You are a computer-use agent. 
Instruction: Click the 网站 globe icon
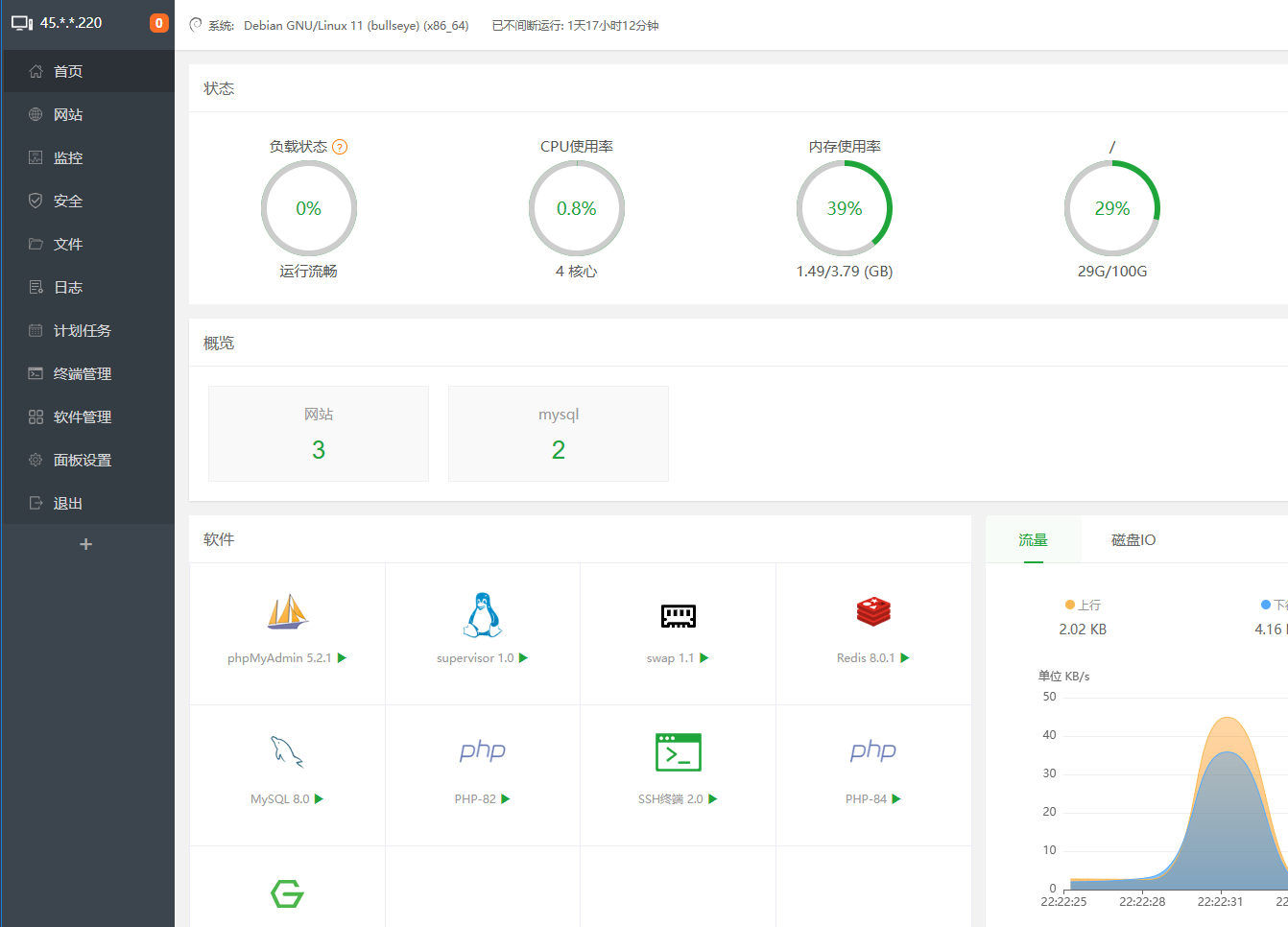click(x=36, y=114)
